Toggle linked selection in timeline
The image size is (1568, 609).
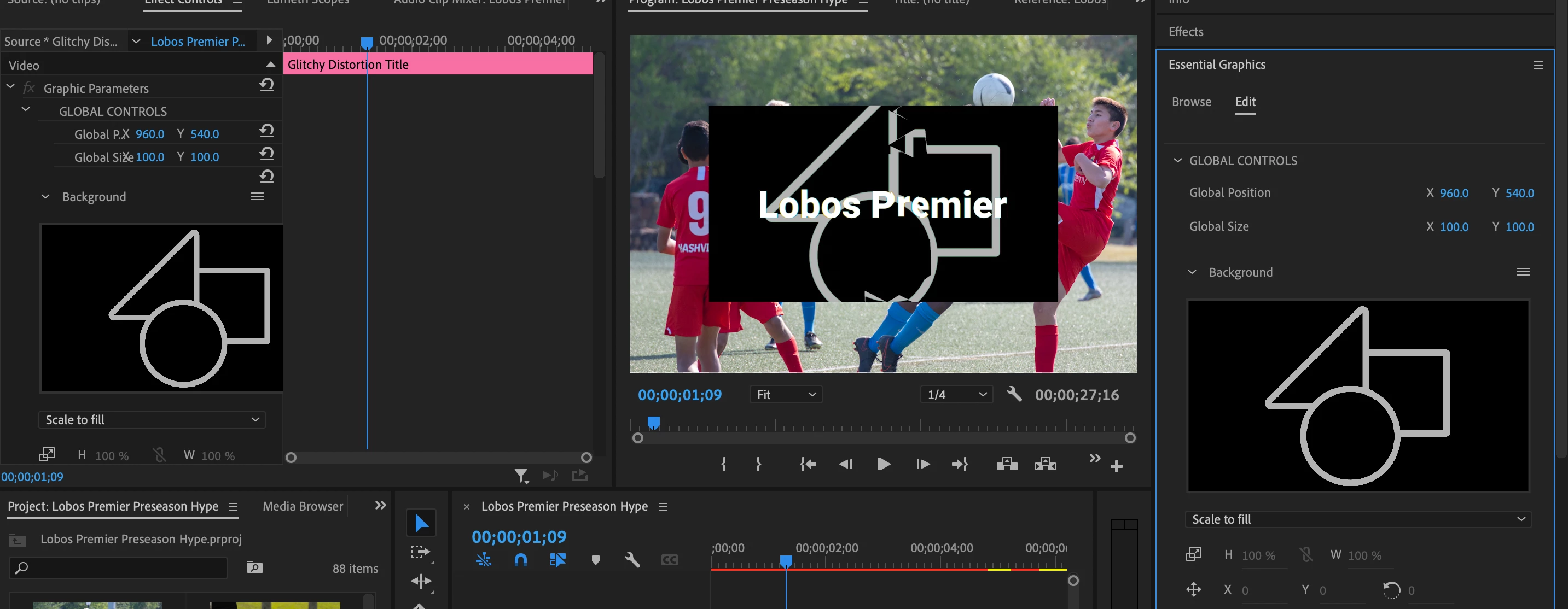(557, 560)
